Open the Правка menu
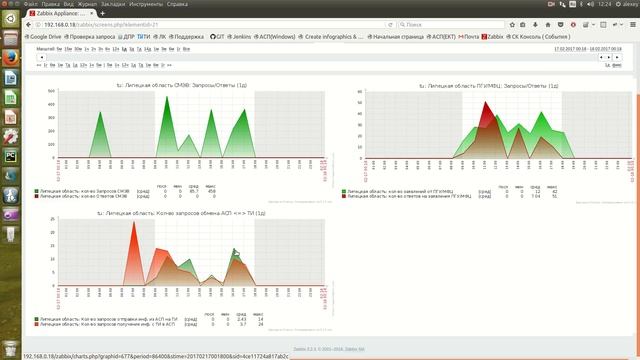This screenshot has height=360, width=640. 51,4
